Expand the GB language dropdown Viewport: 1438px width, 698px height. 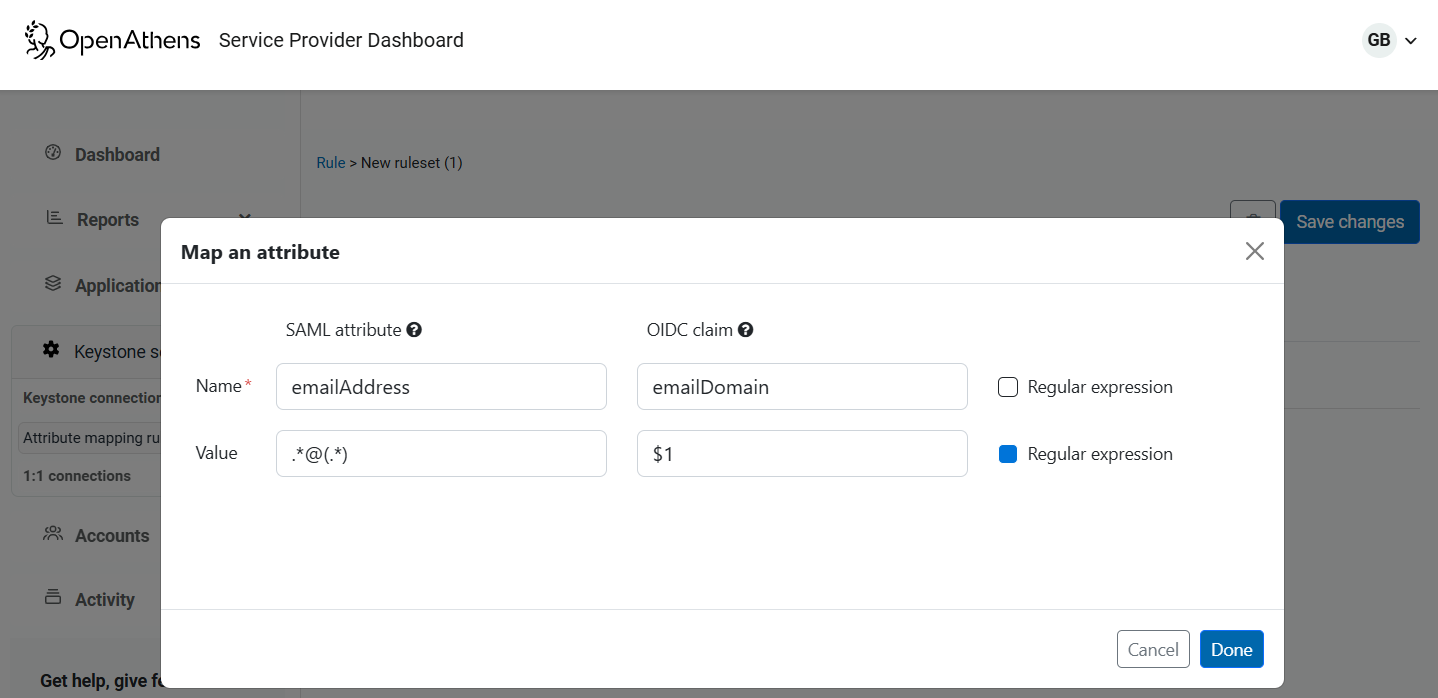1392,40
